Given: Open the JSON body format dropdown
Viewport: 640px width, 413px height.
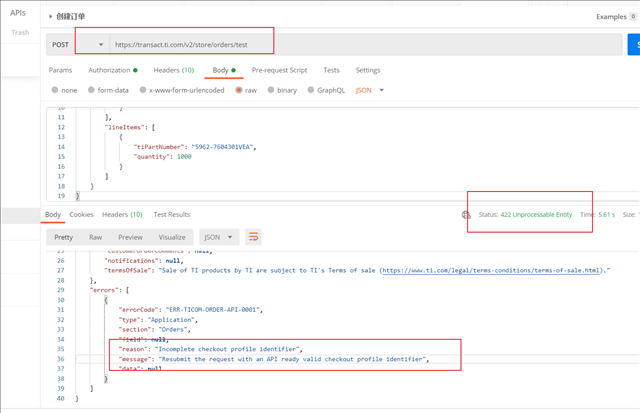Looking at the screenshot, I should coord(368,90).
